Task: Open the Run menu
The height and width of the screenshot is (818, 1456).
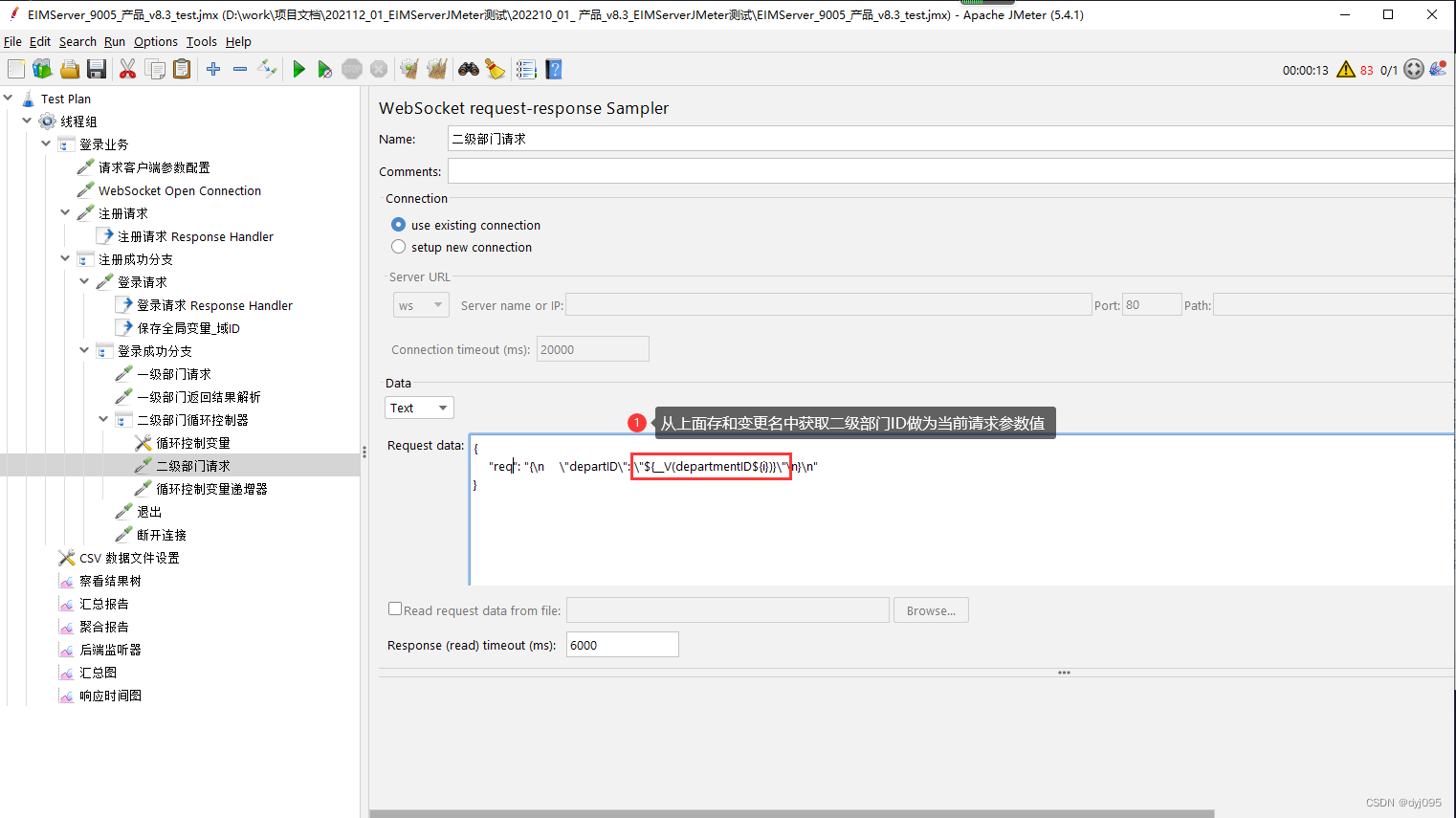Action: (115, 41)
